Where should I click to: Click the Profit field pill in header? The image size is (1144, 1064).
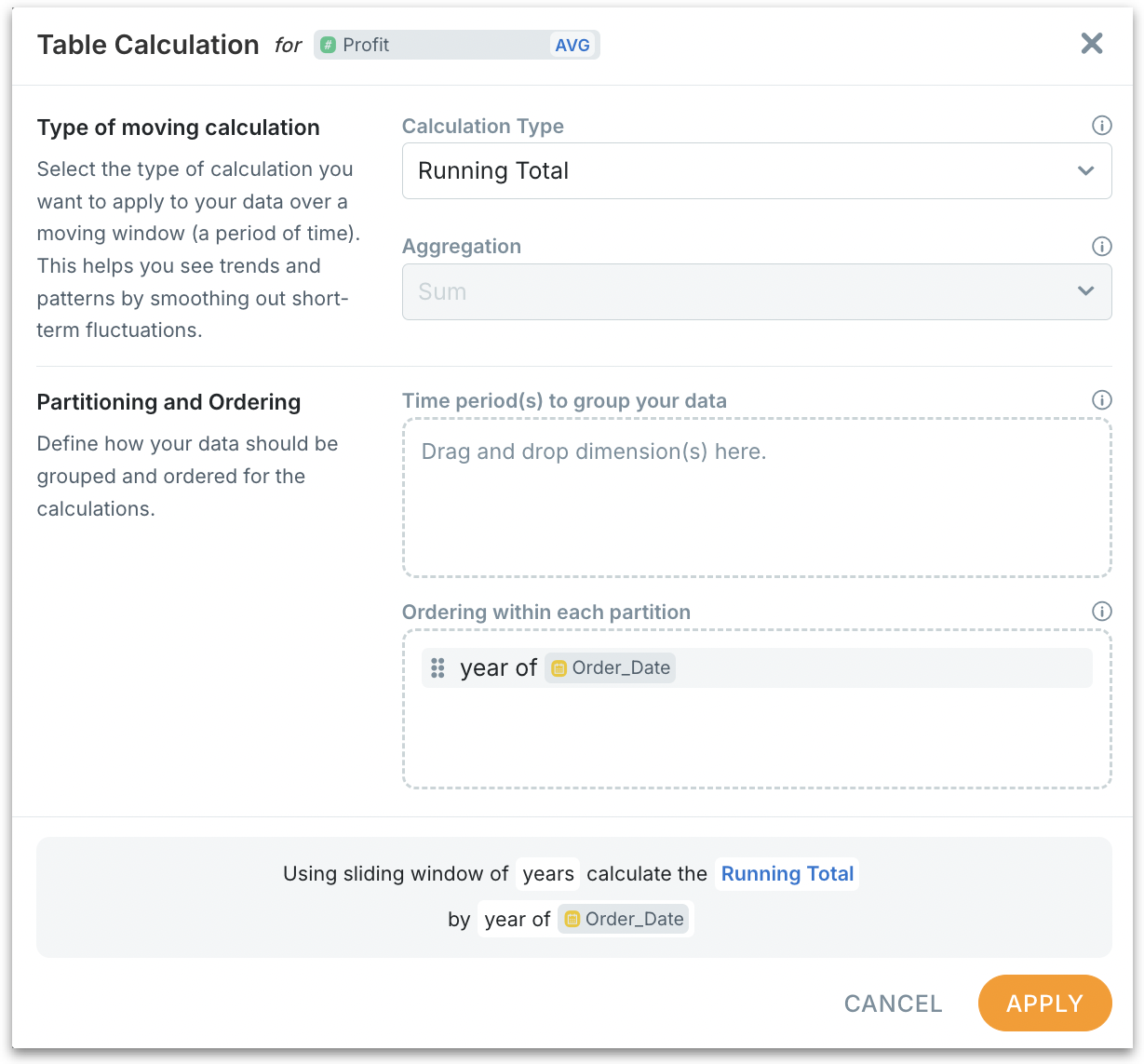428,45
